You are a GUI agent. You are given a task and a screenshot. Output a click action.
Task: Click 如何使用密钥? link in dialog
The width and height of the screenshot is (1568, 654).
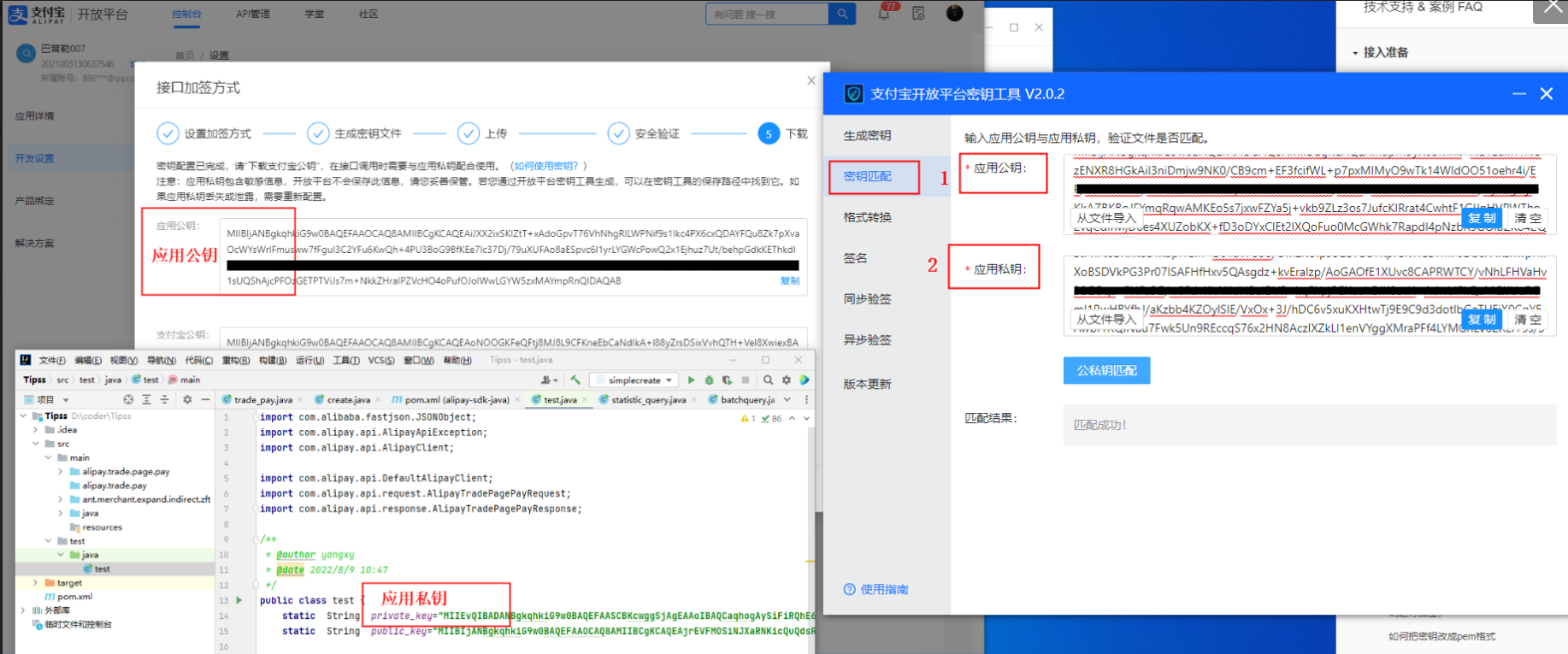pyautogui.click(x=545, y=166)
